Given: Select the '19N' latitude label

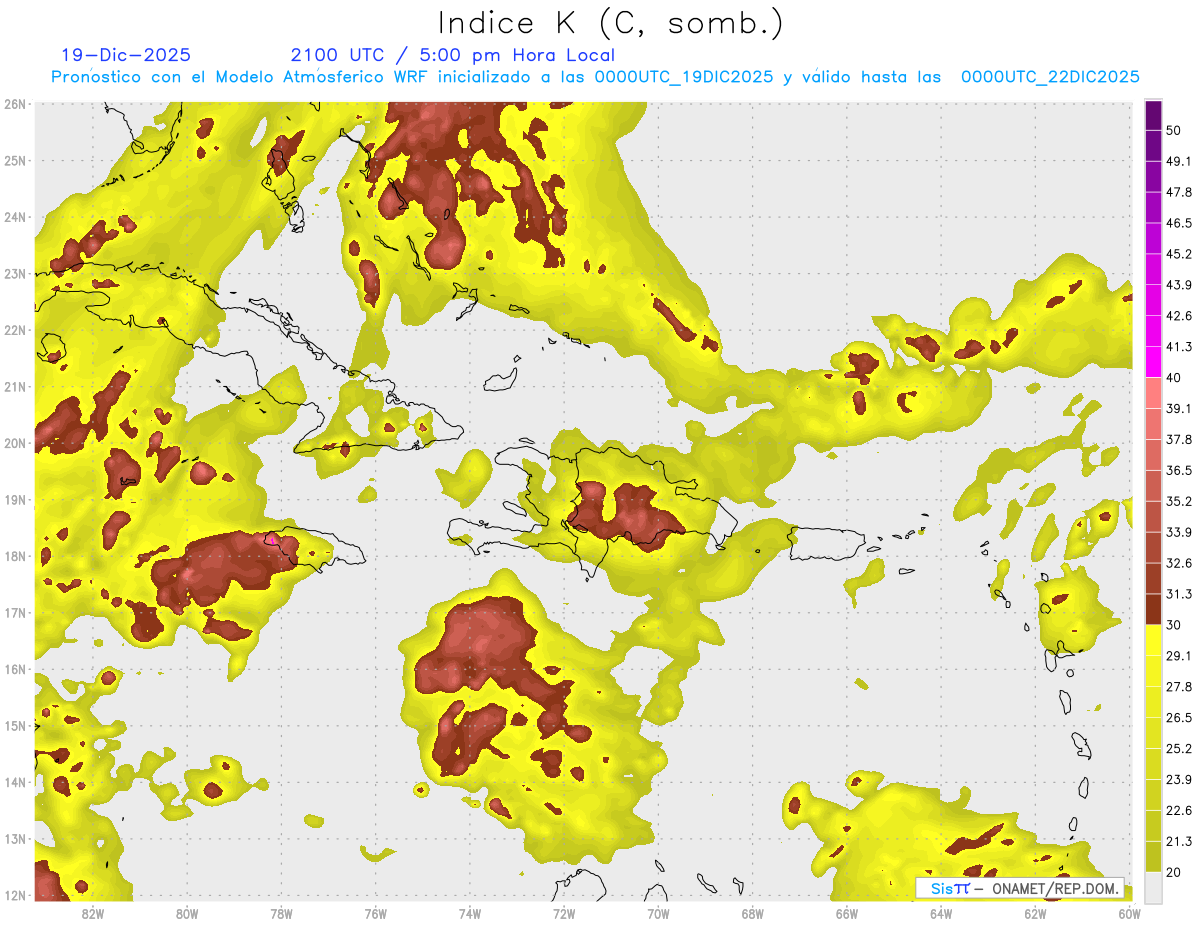Looking at the screenshot, I should pyautogui.click(x=15, y=499).
